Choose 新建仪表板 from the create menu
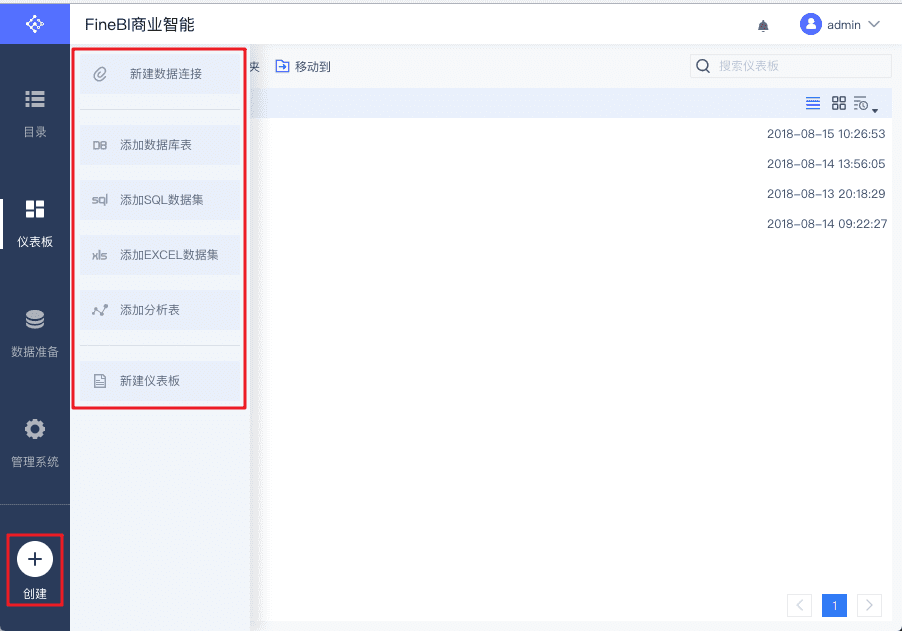Screen dimensions: 902x631 [x=160, y=381]
